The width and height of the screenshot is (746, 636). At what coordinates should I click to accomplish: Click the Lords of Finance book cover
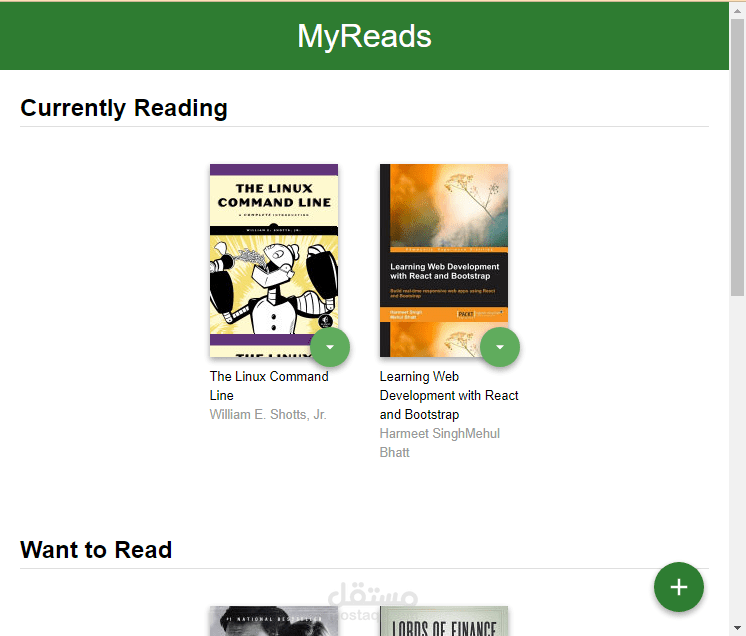point(443,621)
